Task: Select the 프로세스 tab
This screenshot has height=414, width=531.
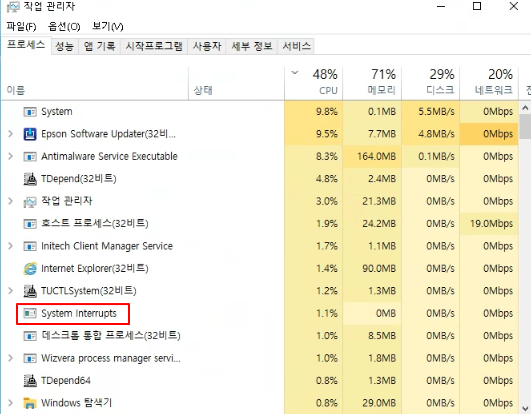Action: [x=26, y=45]
